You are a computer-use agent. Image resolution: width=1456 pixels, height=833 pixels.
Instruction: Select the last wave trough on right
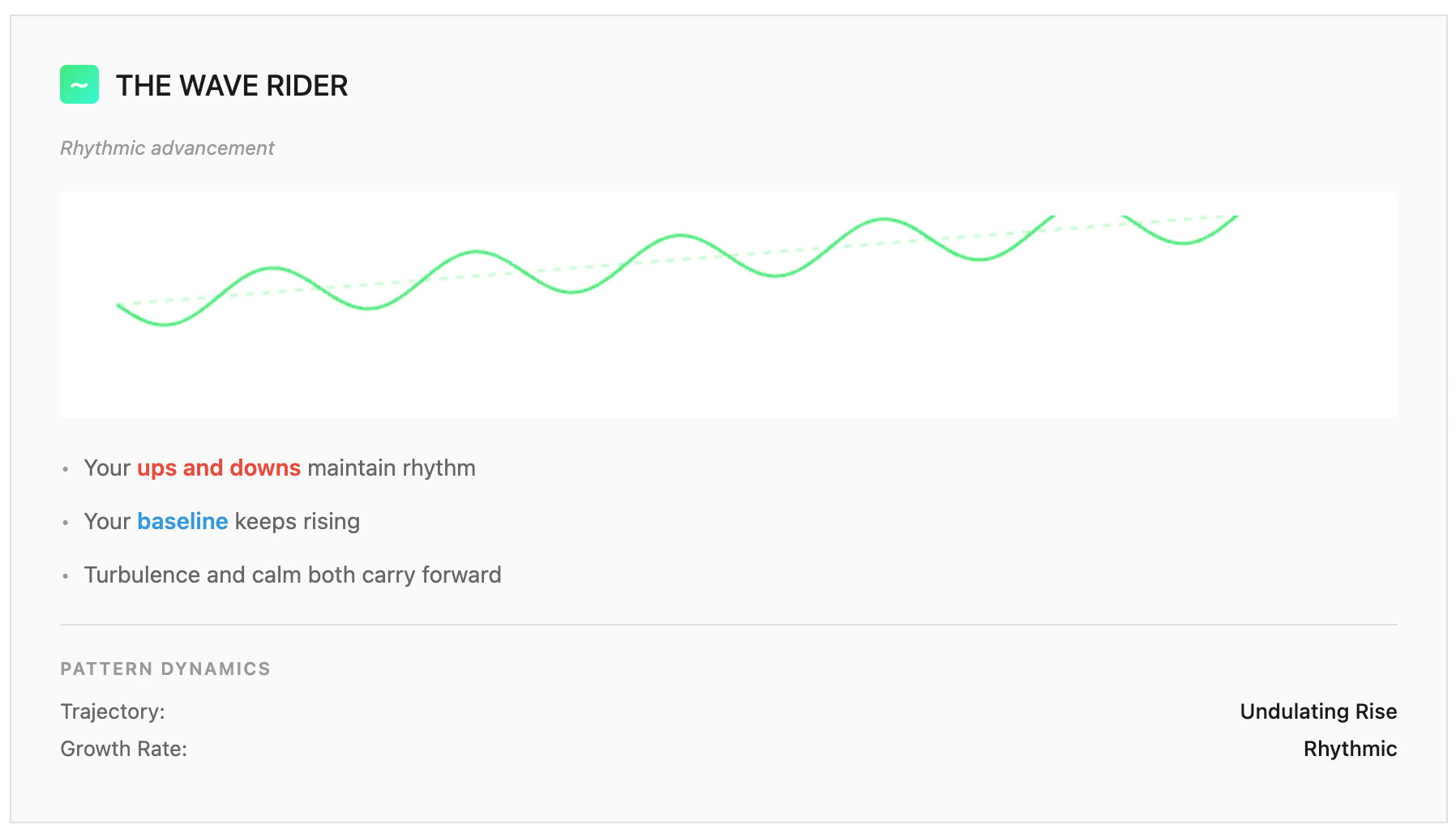[1184, 242]
